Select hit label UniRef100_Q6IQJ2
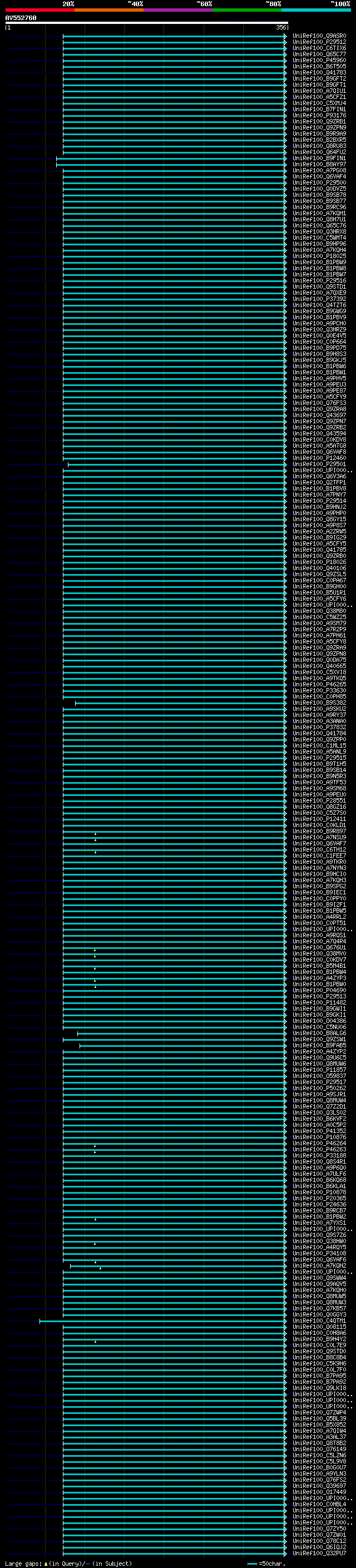The height and width of the screenshot is (1568, 356). point(319,1546)
